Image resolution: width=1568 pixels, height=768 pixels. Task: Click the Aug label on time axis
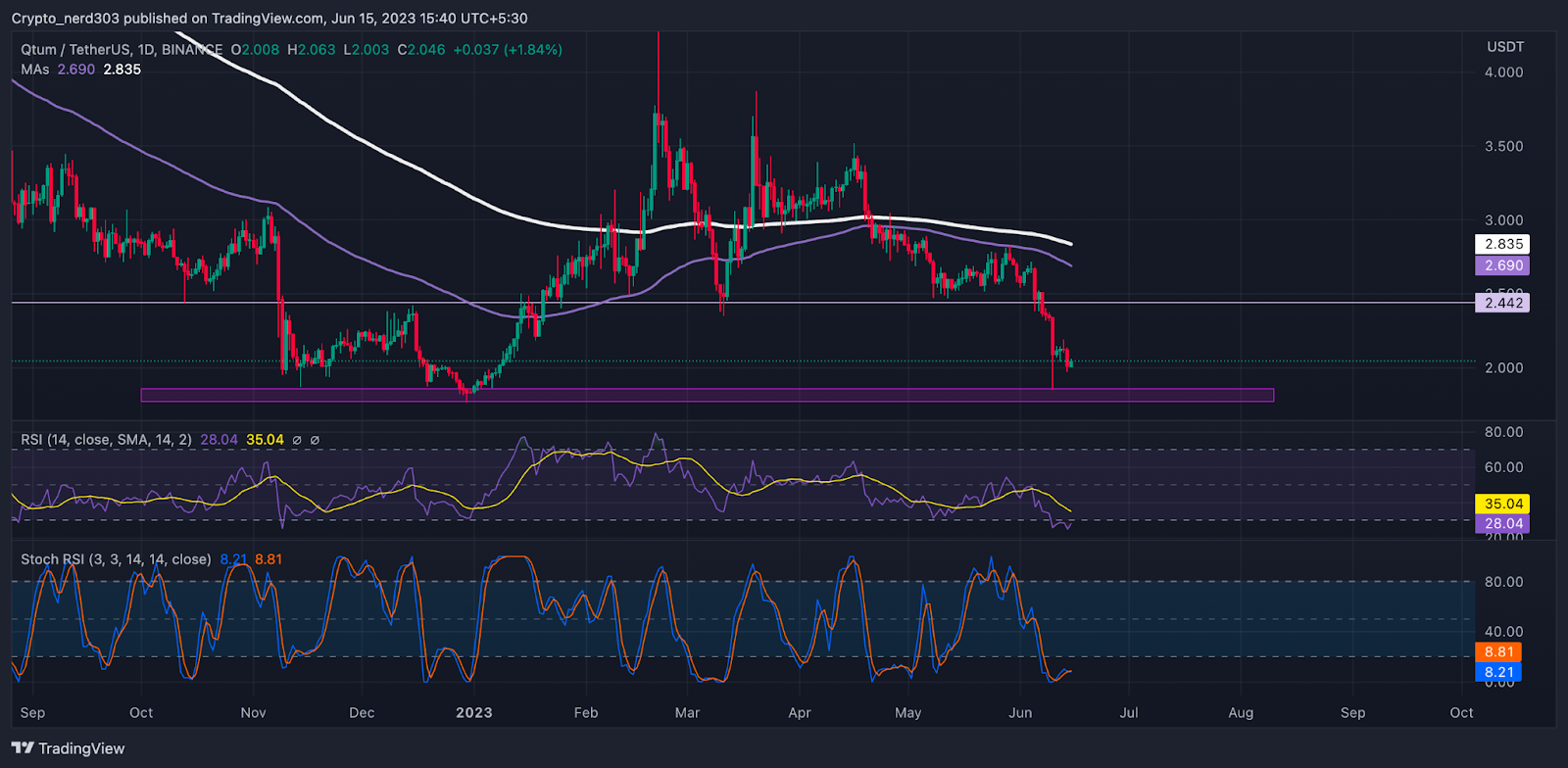[x=1241, y=713]
